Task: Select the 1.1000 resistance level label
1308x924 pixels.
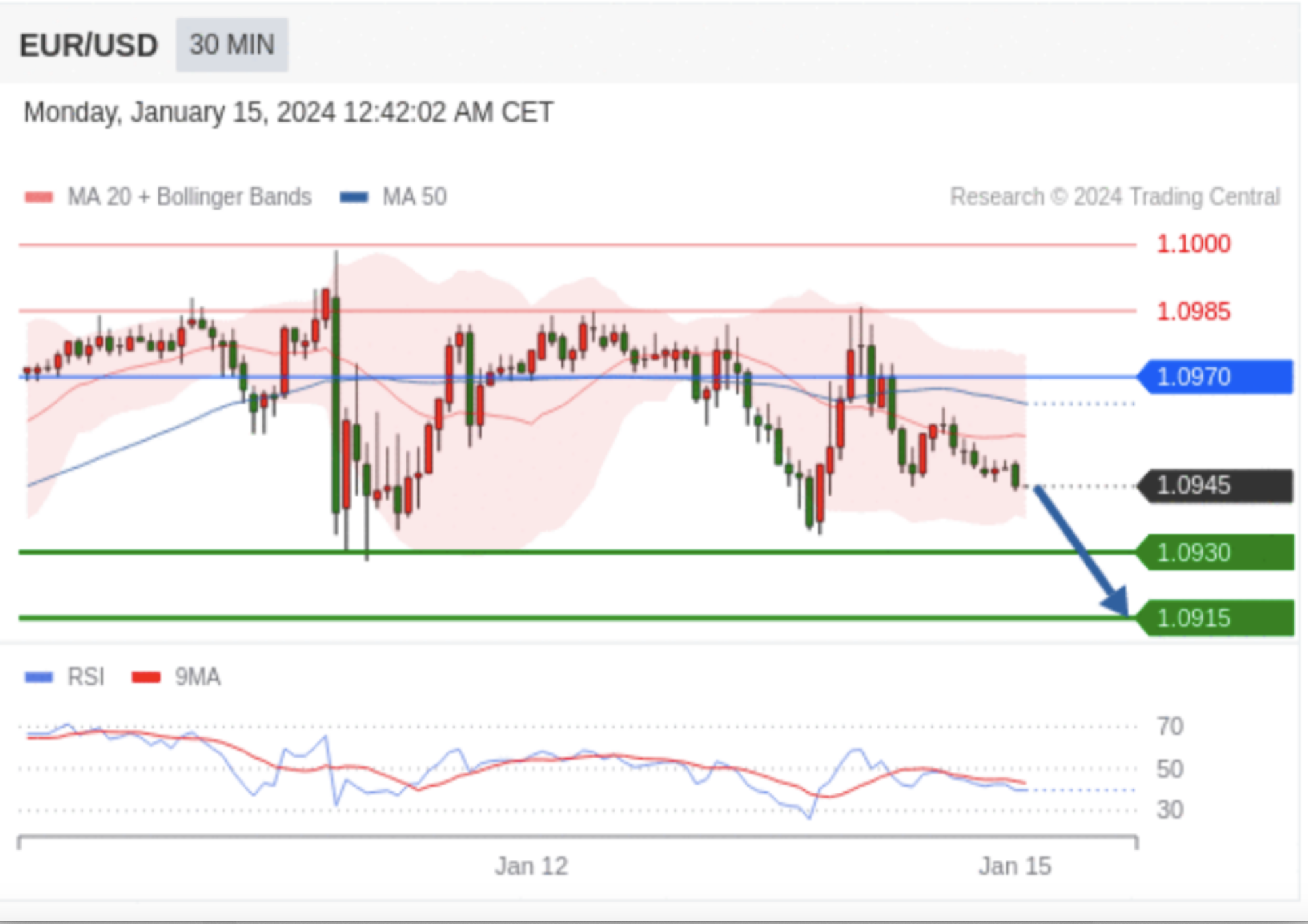Action: [1194, 244]
